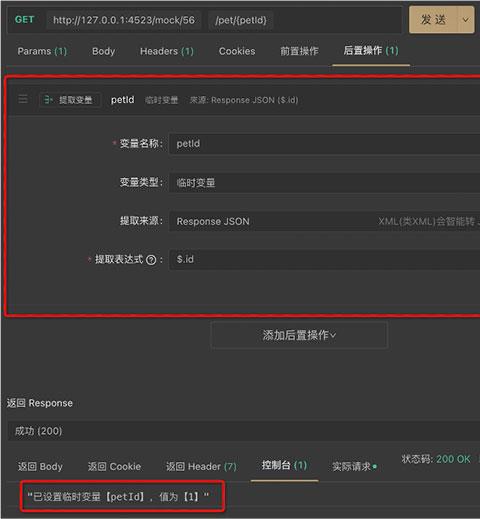
Task: Click the /pet/{petId} path field
Action: click(241, 20)
